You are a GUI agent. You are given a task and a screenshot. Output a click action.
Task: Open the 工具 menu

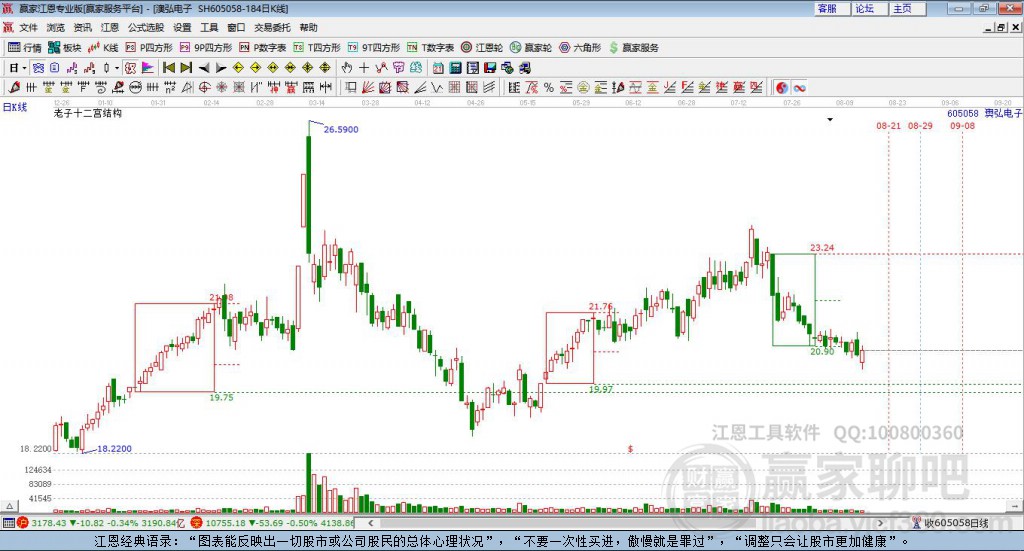click(209, 27)
